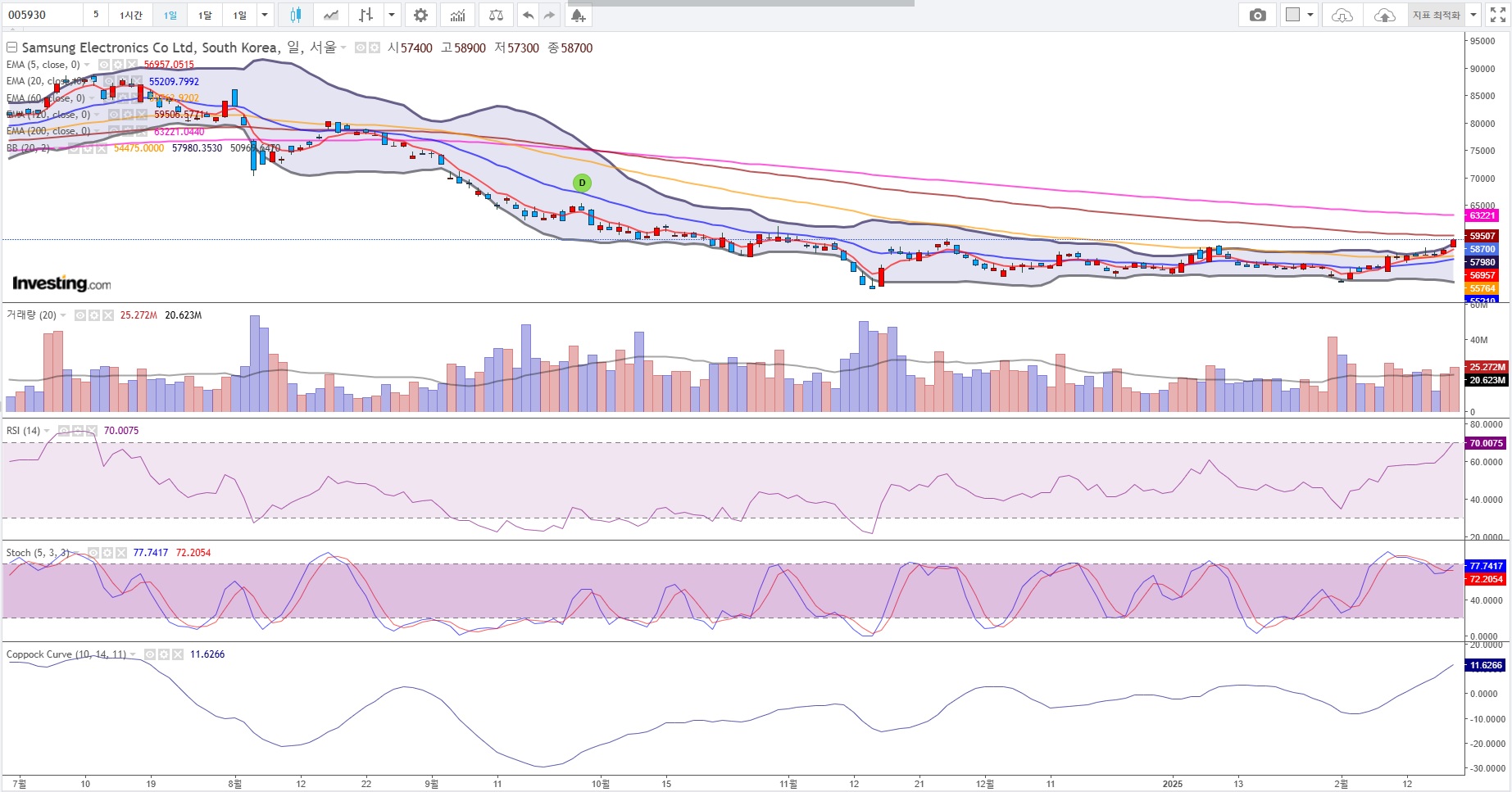Click the green D dividend marker
The height and width of the screenshot is (792, 1512).
[582, 183]
